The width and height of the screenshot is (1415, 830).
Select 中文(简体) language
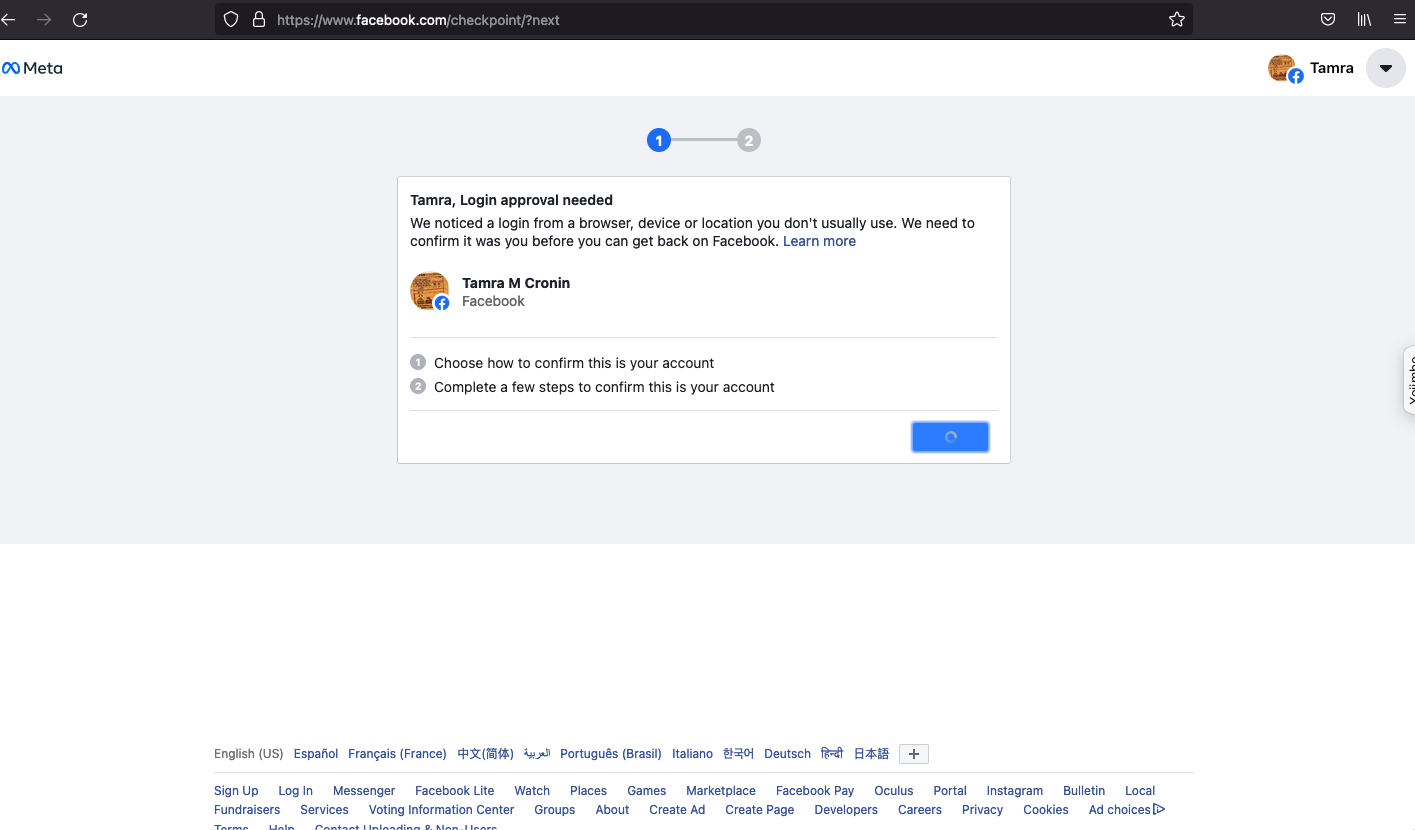[x=485, y=754]
